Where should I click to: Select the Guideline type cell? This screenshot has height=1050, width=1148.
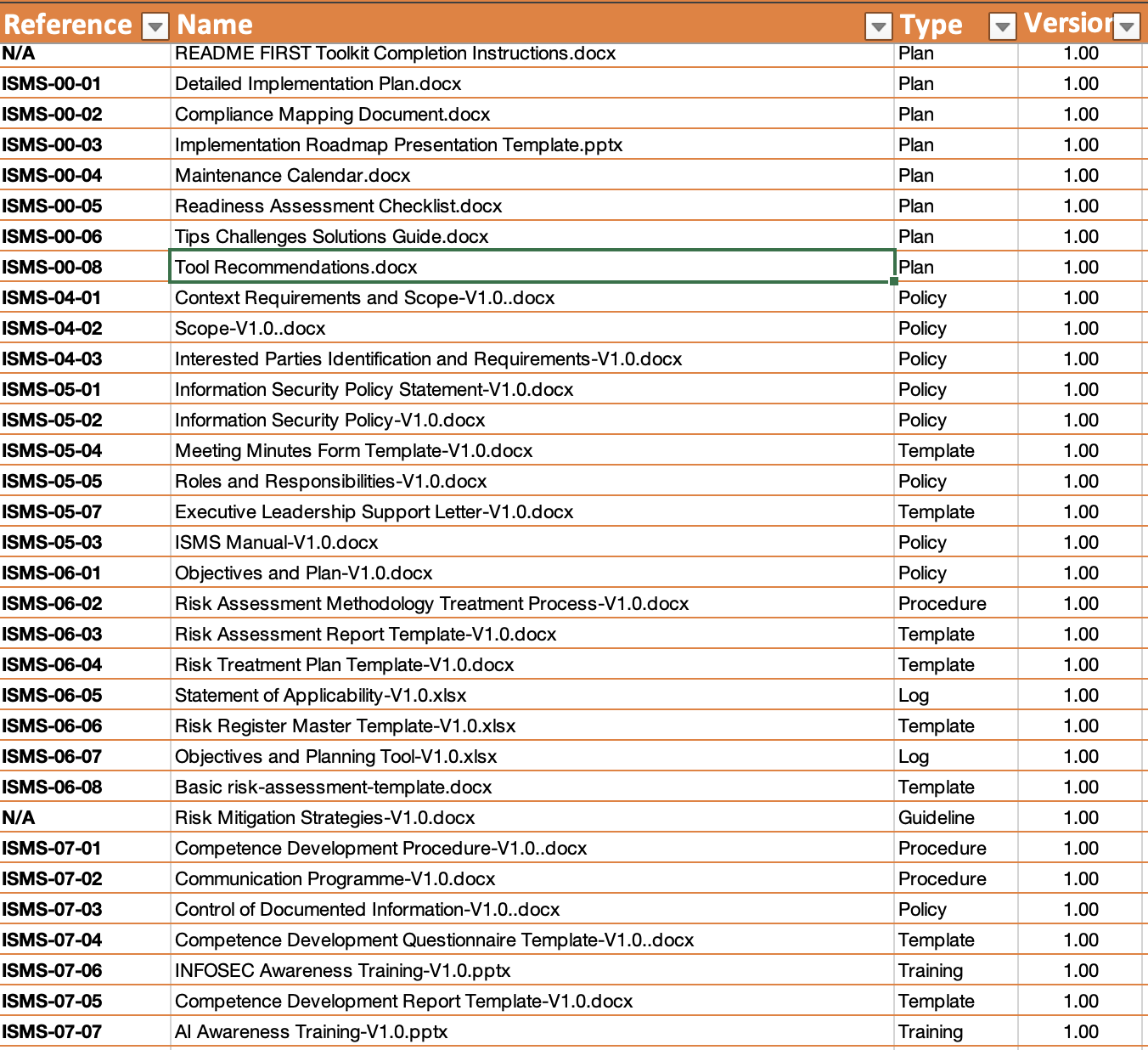pos(956,817)
